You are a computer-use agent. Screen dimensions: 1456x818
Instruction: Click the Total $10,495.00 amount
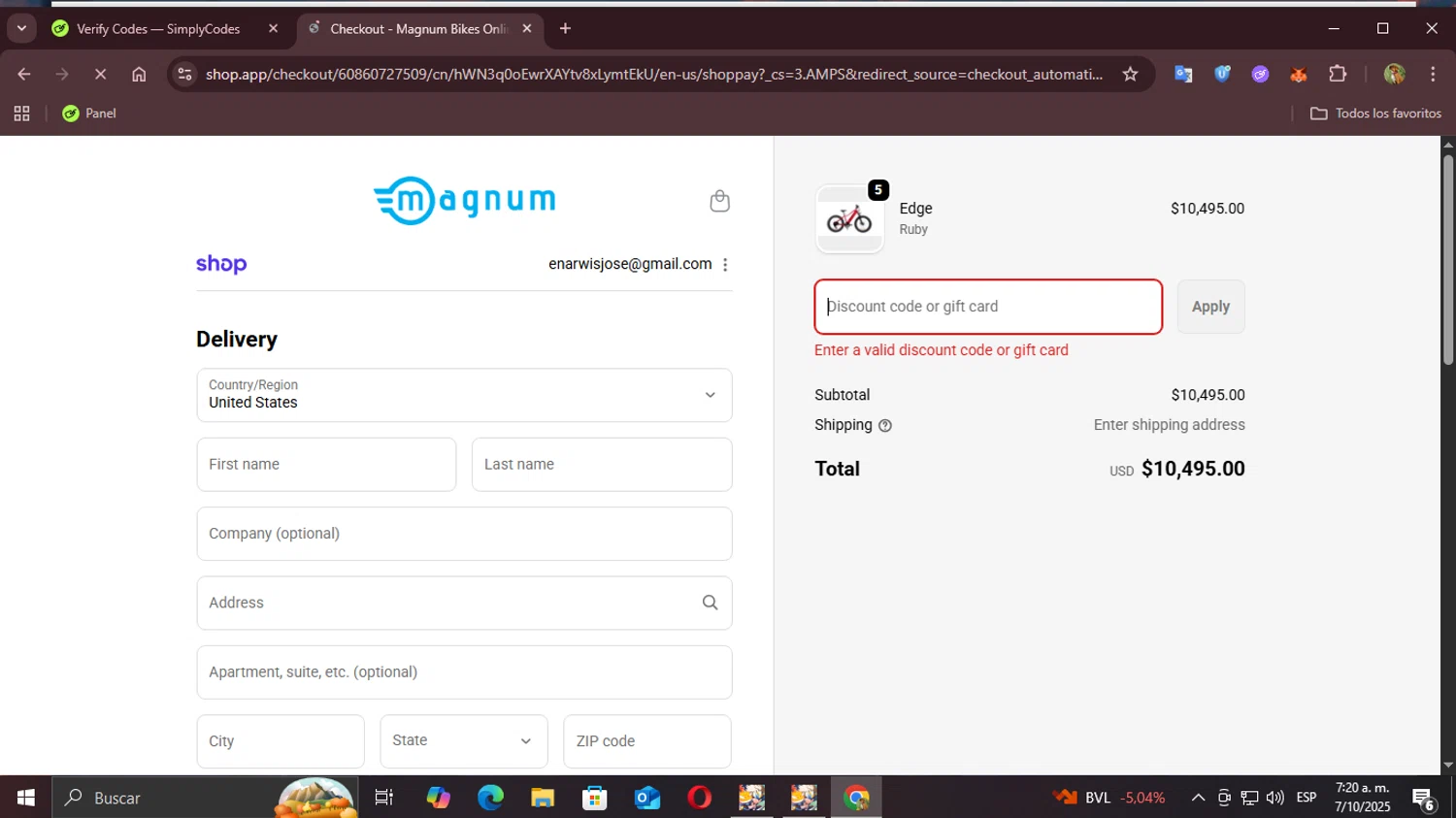coord(1193,469)
